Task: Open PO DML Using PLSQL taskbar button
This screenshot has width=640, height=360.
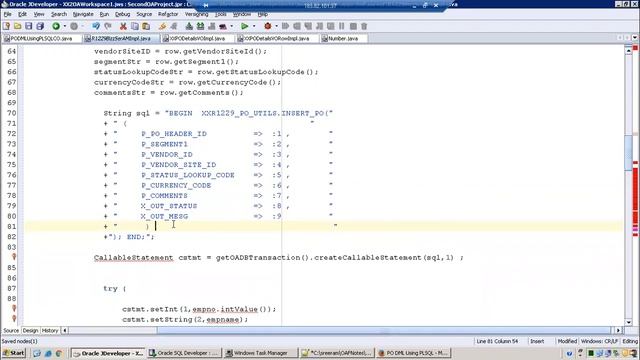Action: click(x=413, y=353)
